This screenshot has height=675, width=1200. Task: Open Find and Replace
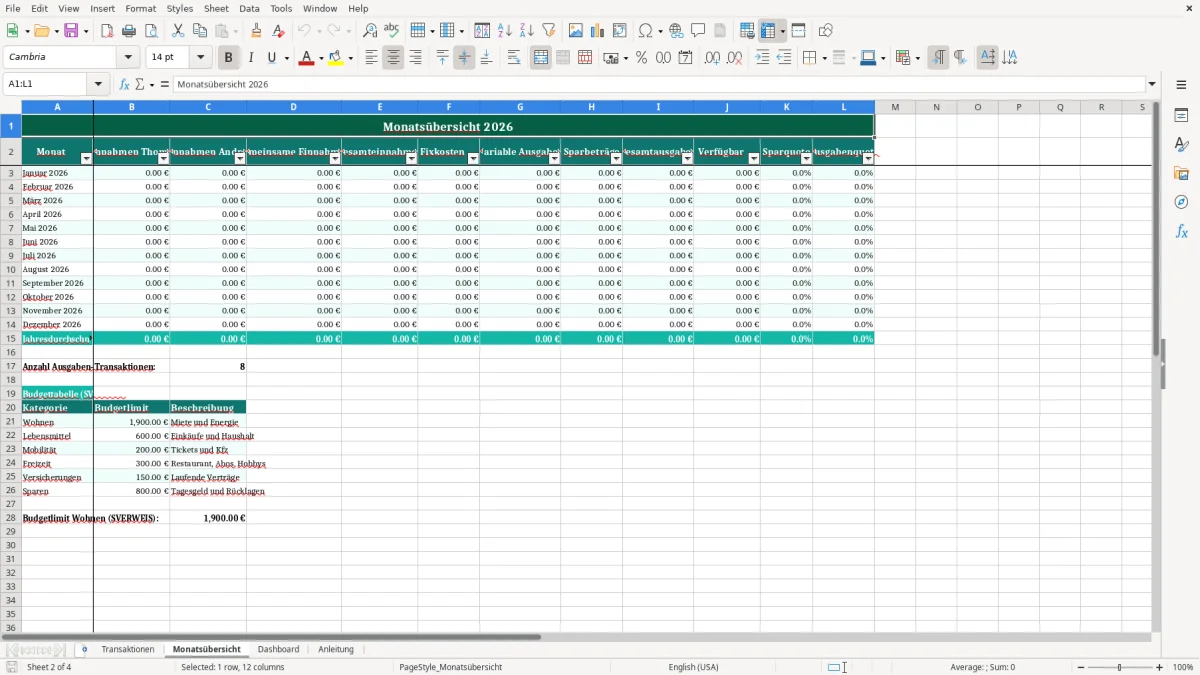[x=370, y=31]
